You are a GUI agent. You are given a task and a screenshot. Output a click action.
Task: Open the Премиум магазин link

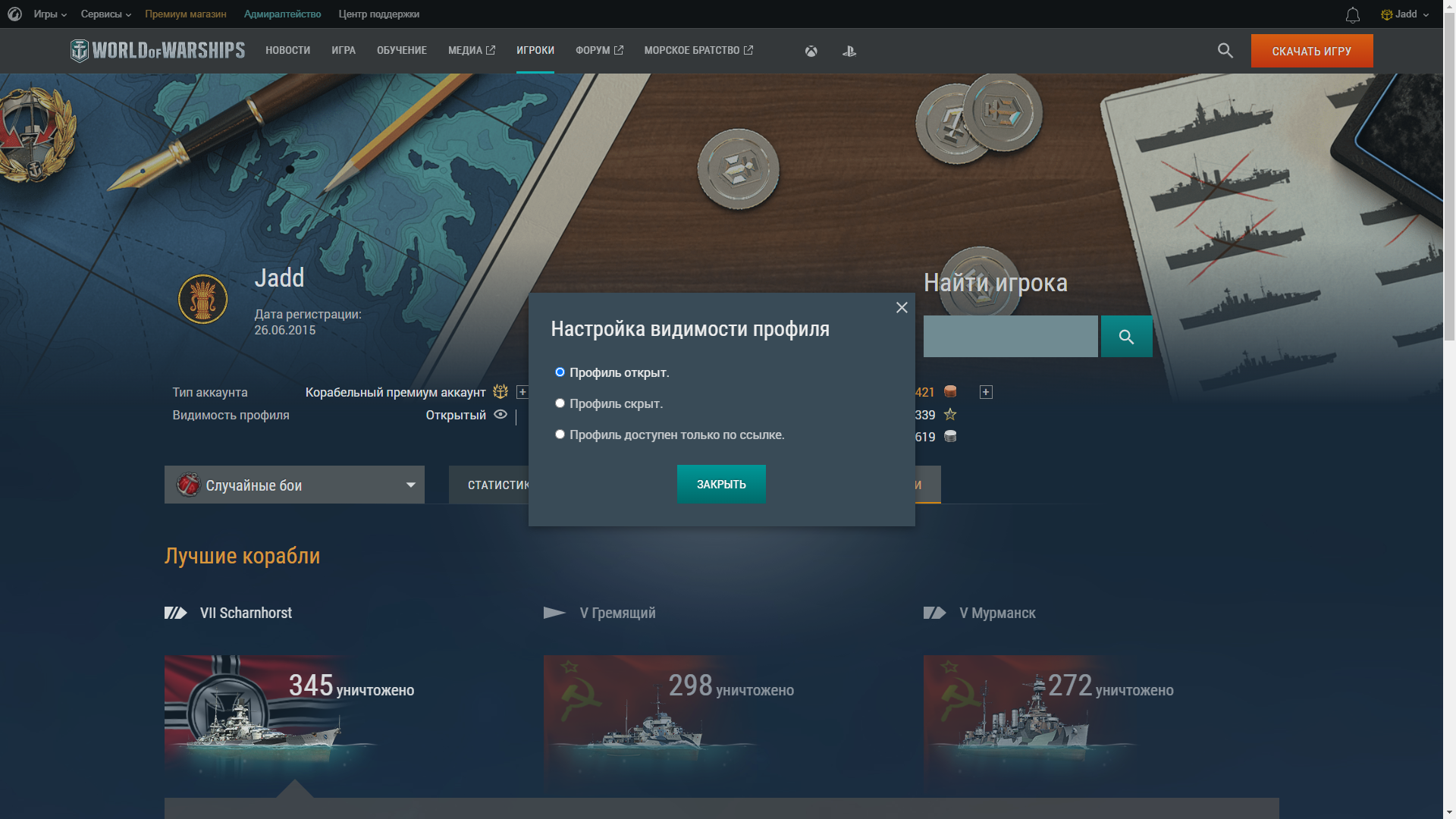pyautogui.click(x=186, y=14)
